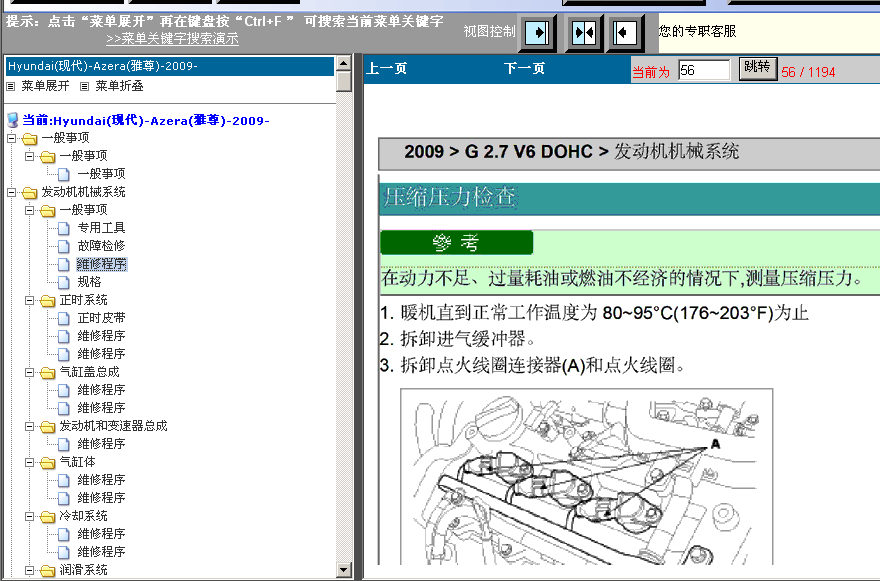Click the right-arrow view control icon
This screenshot has width=880, height=581.
(538, 33)
